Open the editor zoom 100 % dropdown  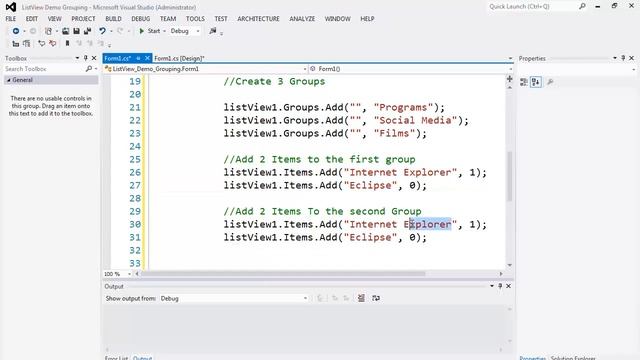pos(129,274)
